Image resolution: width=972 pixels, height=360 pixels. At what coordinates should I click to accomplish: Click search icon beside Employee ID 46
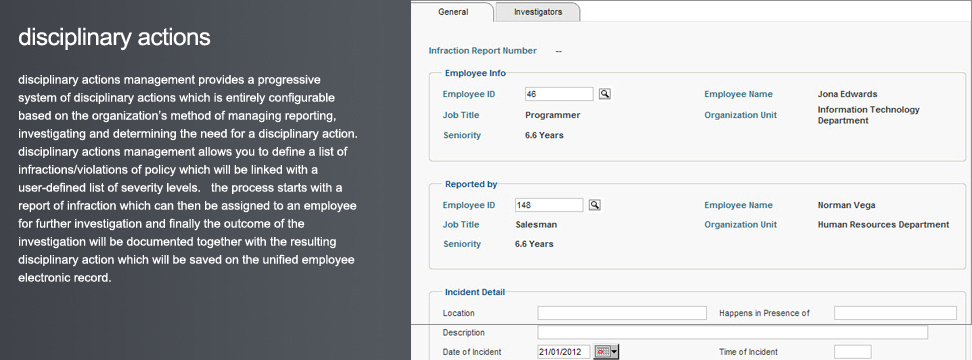pos(605,94)
